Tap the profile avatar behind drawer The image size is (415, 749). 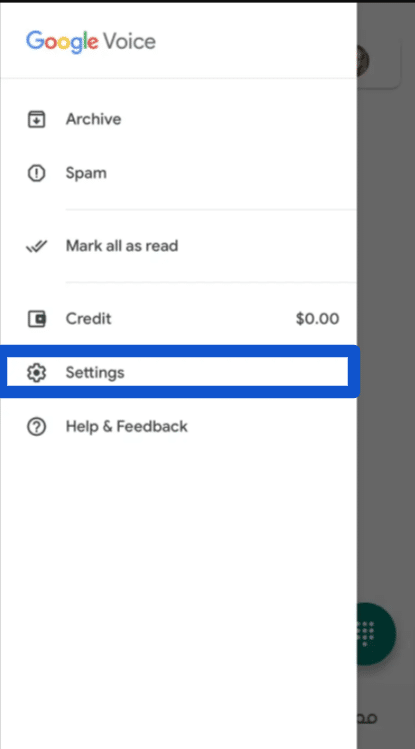(x=363, y=60)
